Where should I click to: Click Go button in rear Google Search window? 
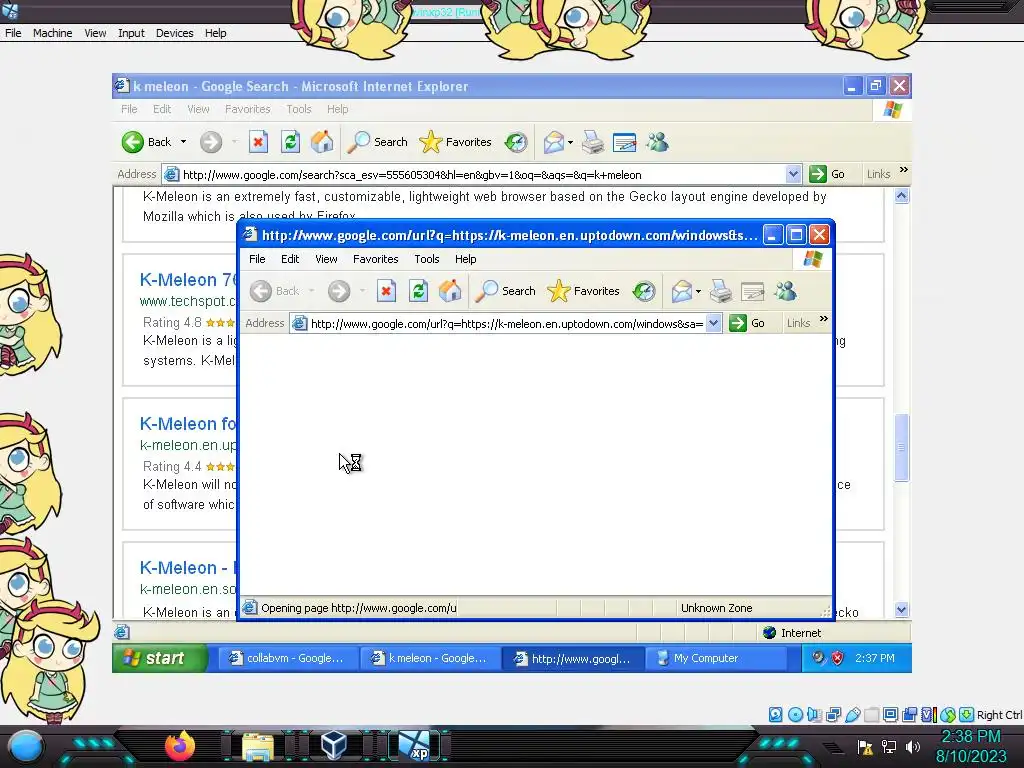tap(827, 174)
